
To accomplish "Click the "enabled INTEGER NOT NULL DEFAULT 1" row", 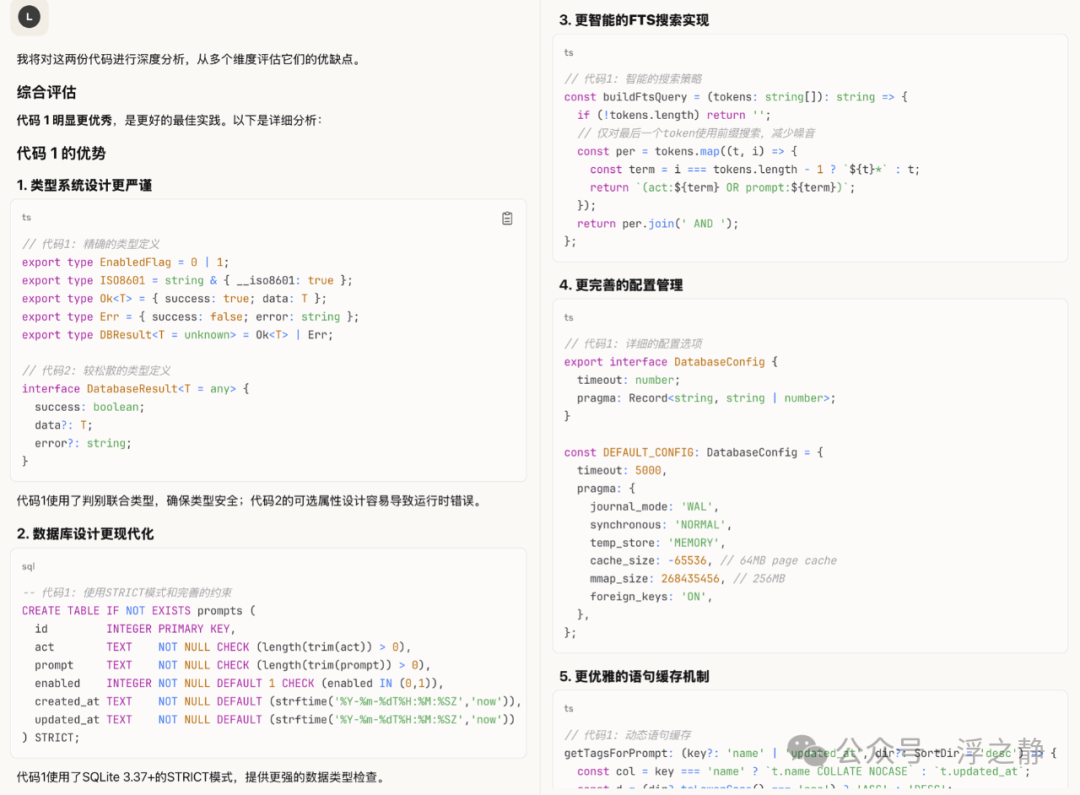I will coord(239,683).
